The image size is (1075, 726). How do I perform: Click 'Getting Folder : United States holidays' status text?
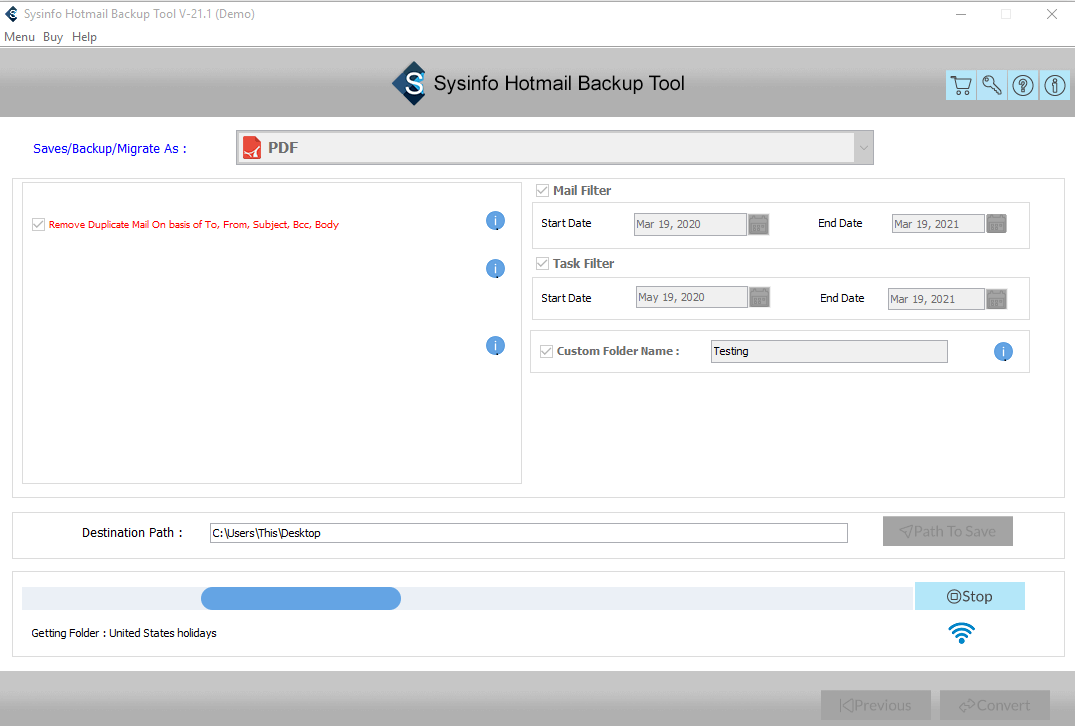[x=124, y=633]
